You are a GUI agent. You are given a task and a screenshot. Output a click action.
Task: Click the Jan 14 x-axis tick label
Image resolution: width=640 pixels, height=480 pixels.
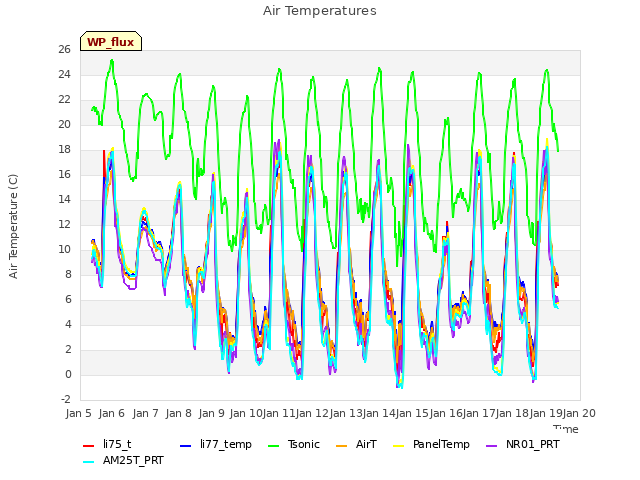(379, 413)
